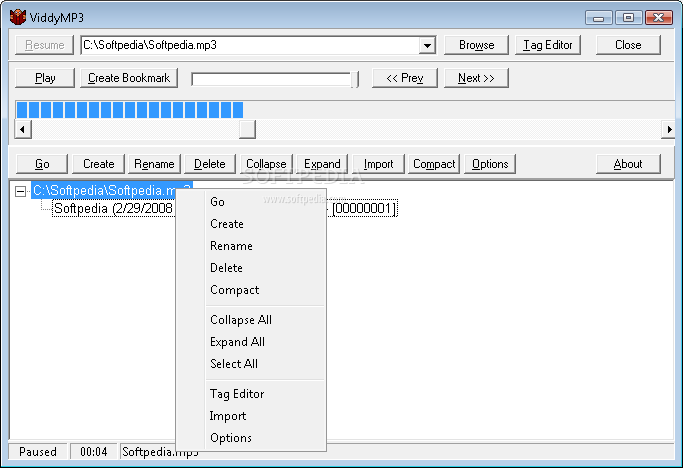Image resolution: width=683 pixels, height=468 pixels.
Task: Click the Import toolbar button
Action: pyautogui.click(x=379, y=164)
